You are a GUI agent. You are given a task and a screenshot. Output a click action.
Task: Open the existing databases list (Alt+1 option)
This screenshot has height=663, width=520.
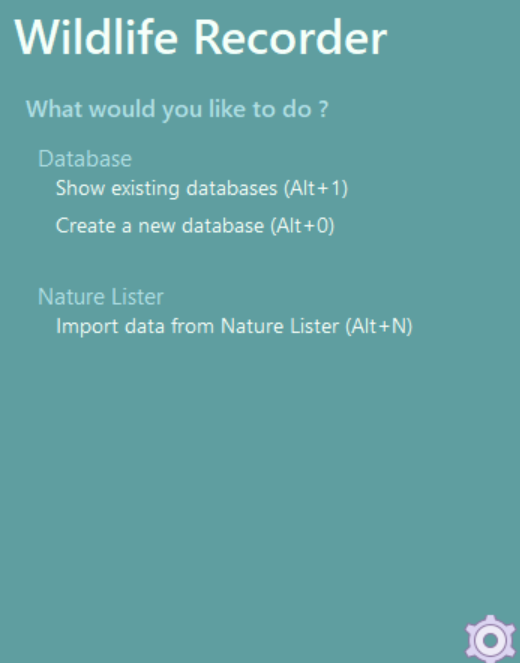pyautogui.click(x=202, y=188)
